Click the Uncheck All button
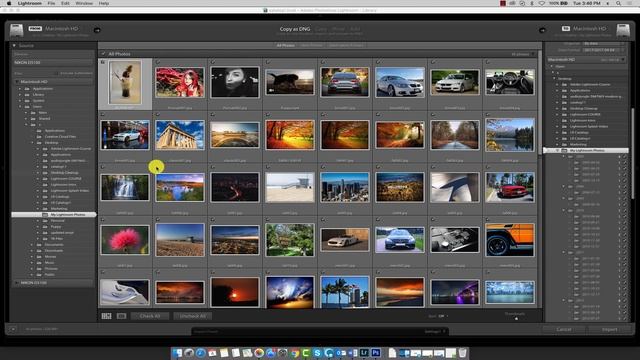This screenshot has height=360, width=640. [193, 316]
